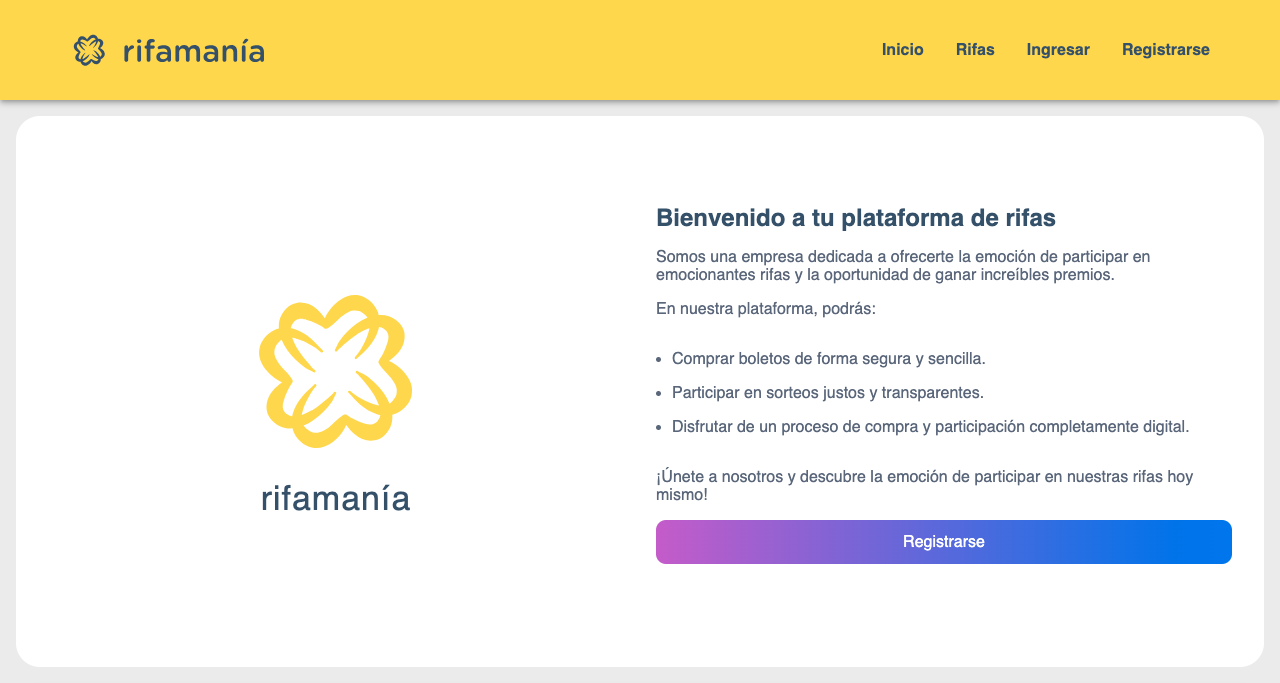Image resolution: width=1280 pixels, height=683 pixels.
Task: Click the rifamanía clover logo icon in navbar
Action: coord(92,50)
